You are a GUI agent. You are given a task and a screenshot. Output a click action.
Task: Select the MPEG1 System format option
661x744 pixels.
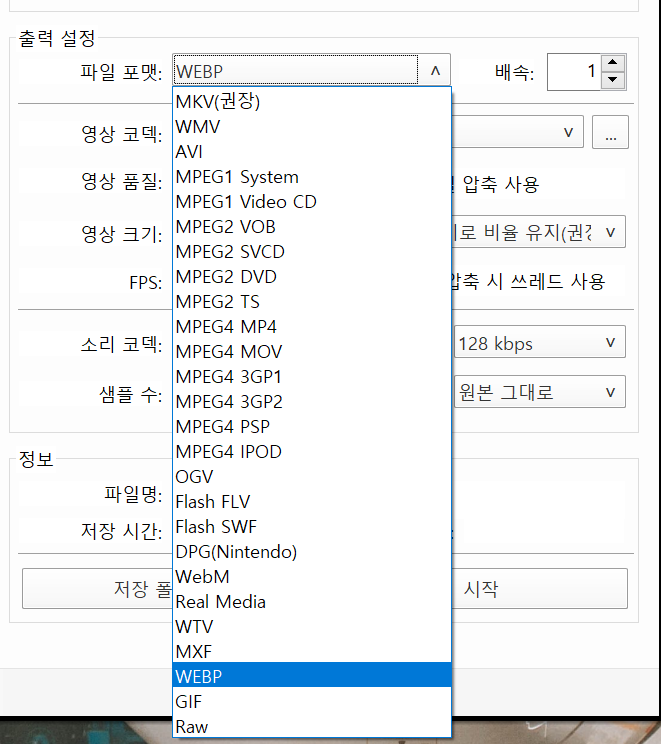[312, 177]
